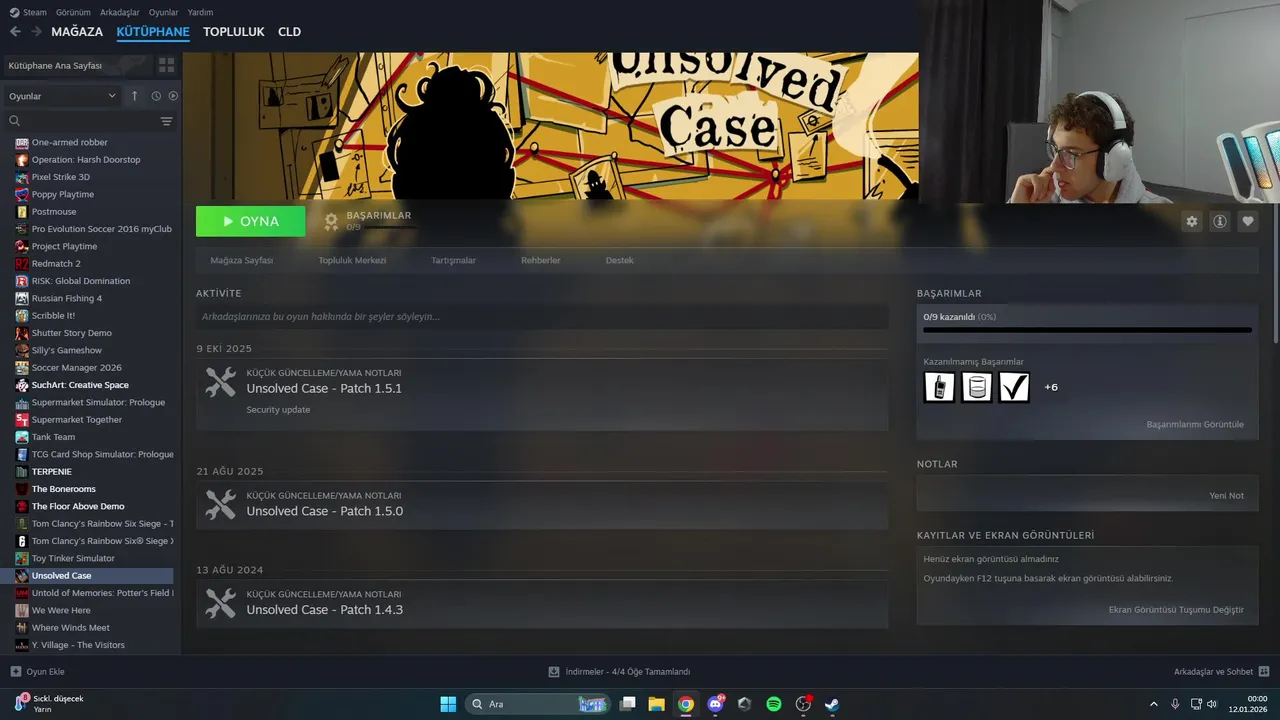Show game information icon
This screenshot has width=1280, height=720.
[1219, 222]
